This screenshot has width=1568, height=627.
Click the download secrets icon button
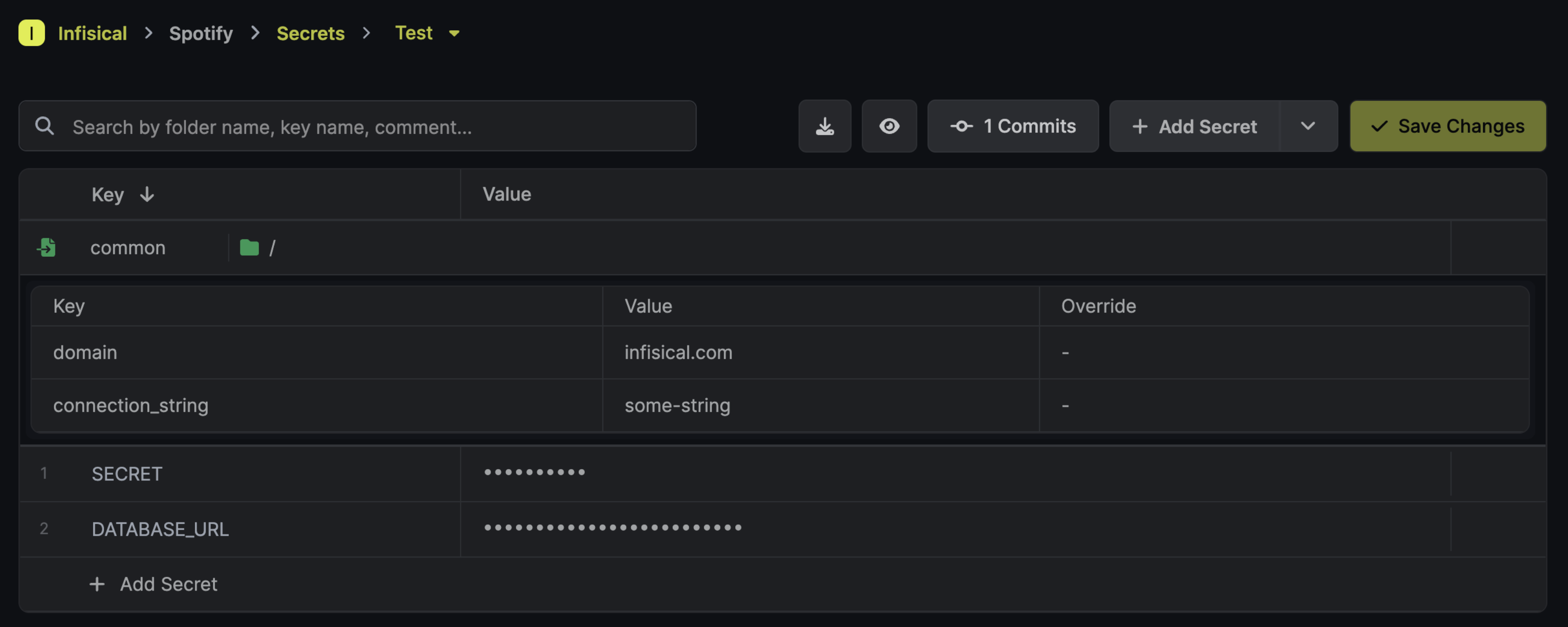[x=824, y=127]
